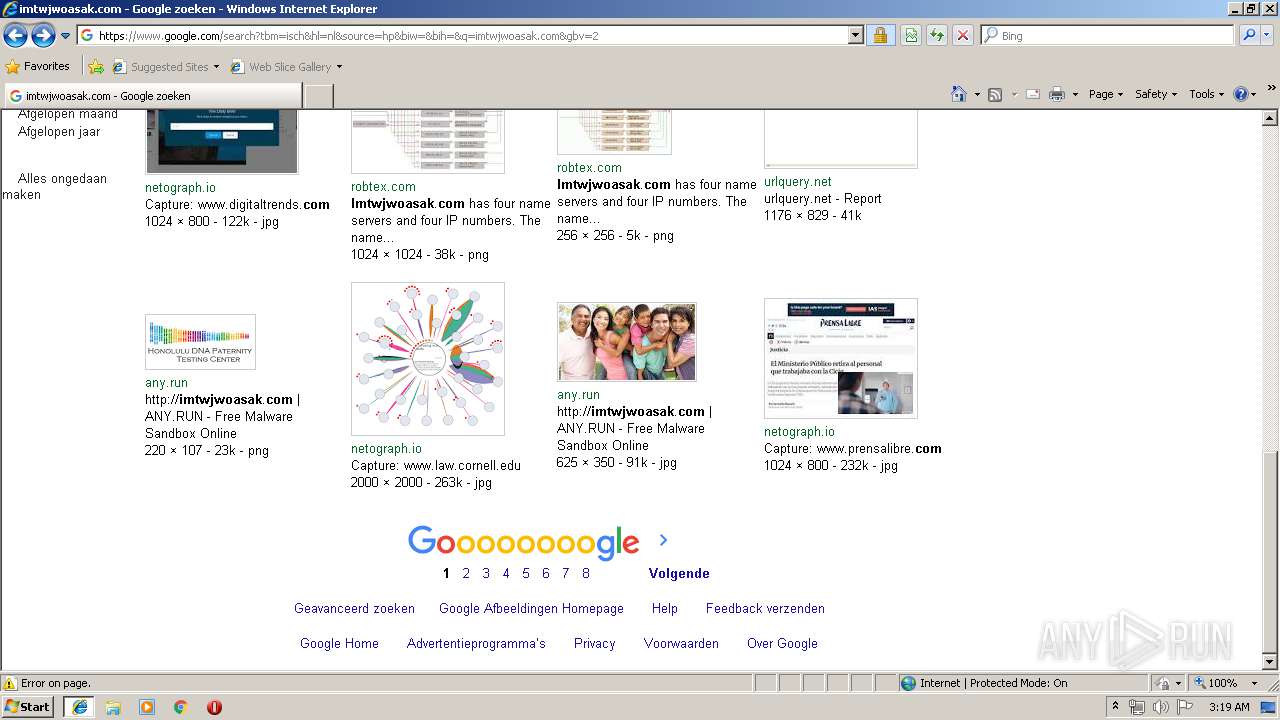Open the family photo thumbnail
1280x720 pixels.
[x=626, y=342]
